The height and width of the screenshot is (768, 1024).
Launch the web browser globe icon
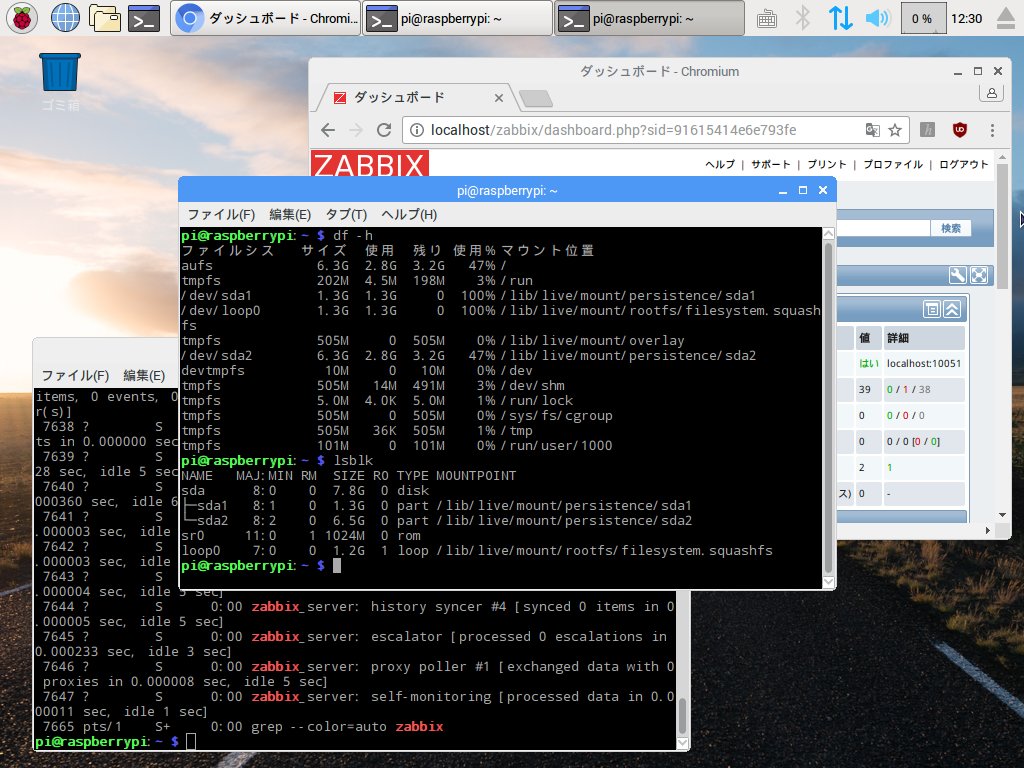pyautogui.click(x=65, y=18)
